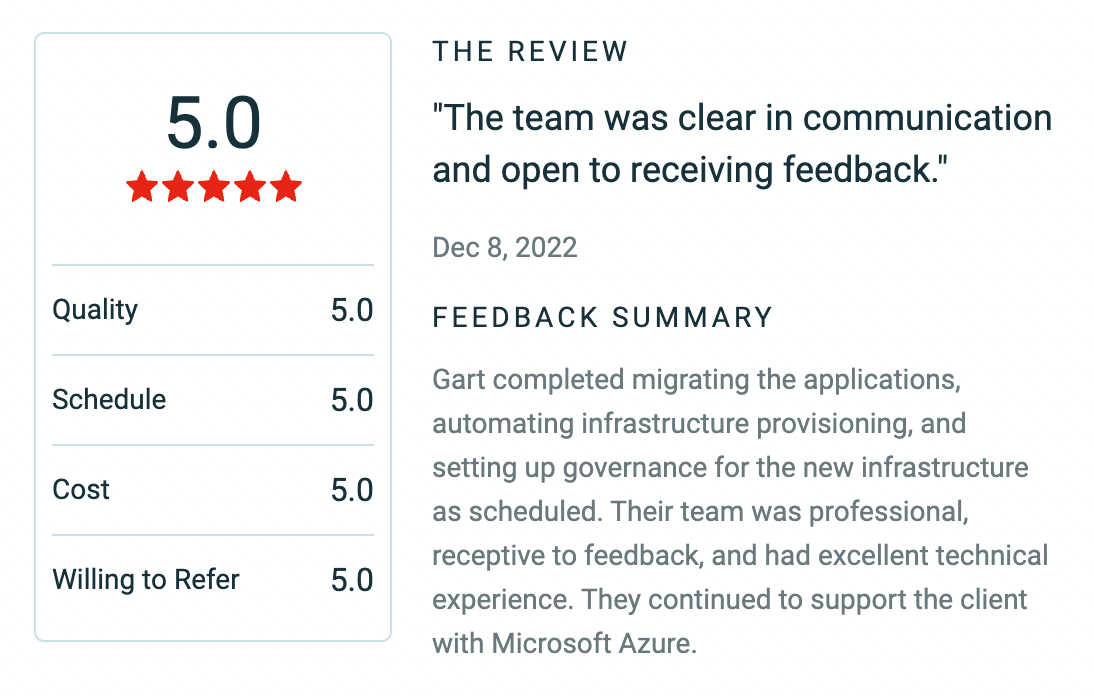Select the middle rating star

[x=214, y=187]
